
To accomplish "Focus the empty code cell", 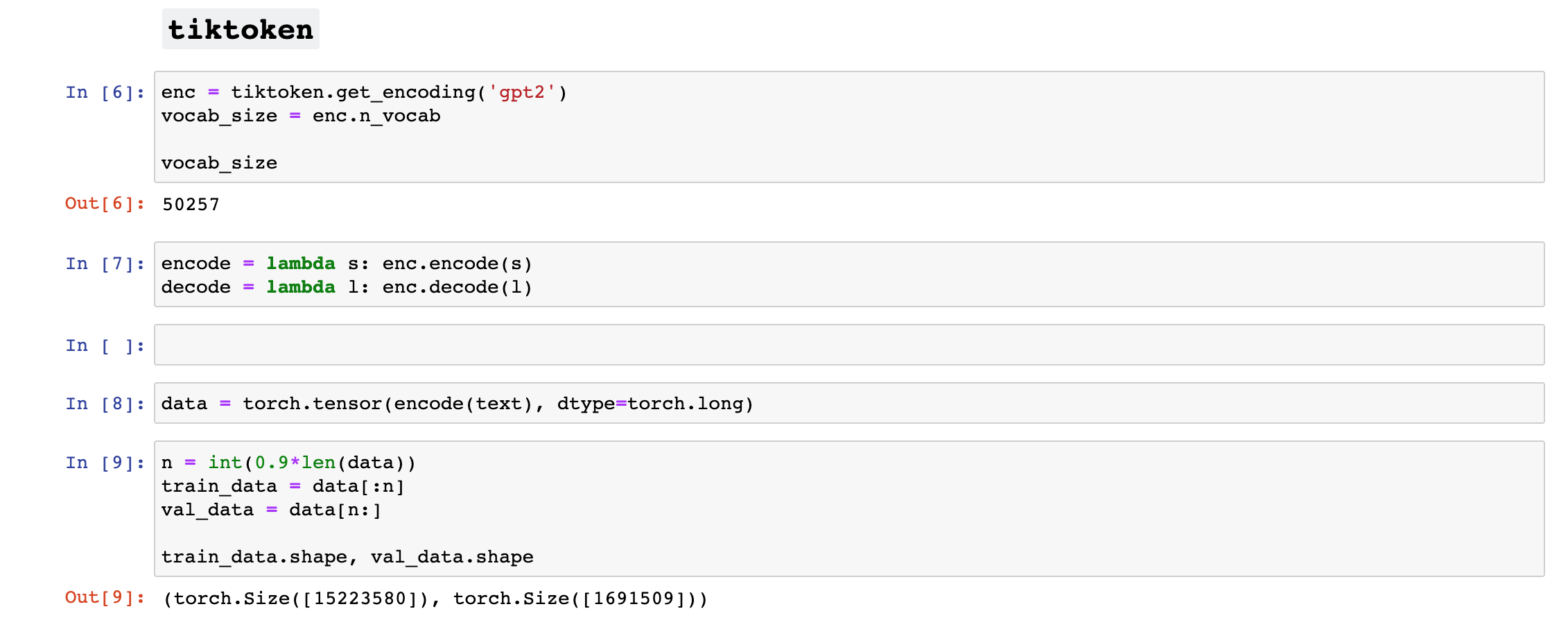I will [x=849, y=345].
